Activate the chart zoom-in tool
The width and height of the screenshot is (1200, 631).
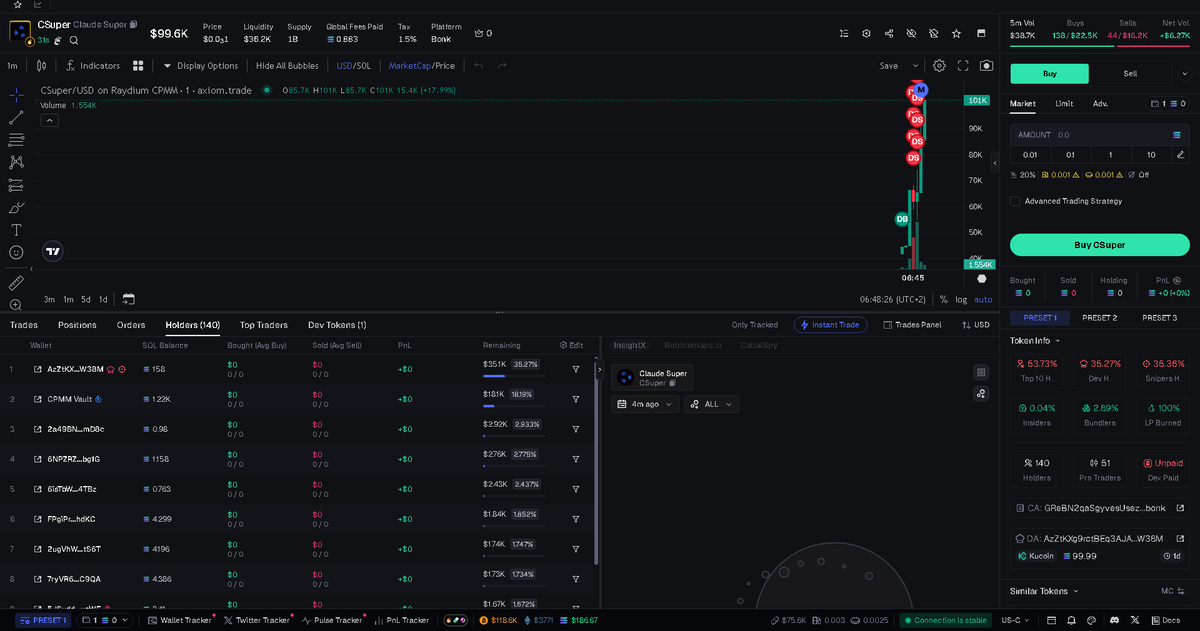(x=16, y=305)
